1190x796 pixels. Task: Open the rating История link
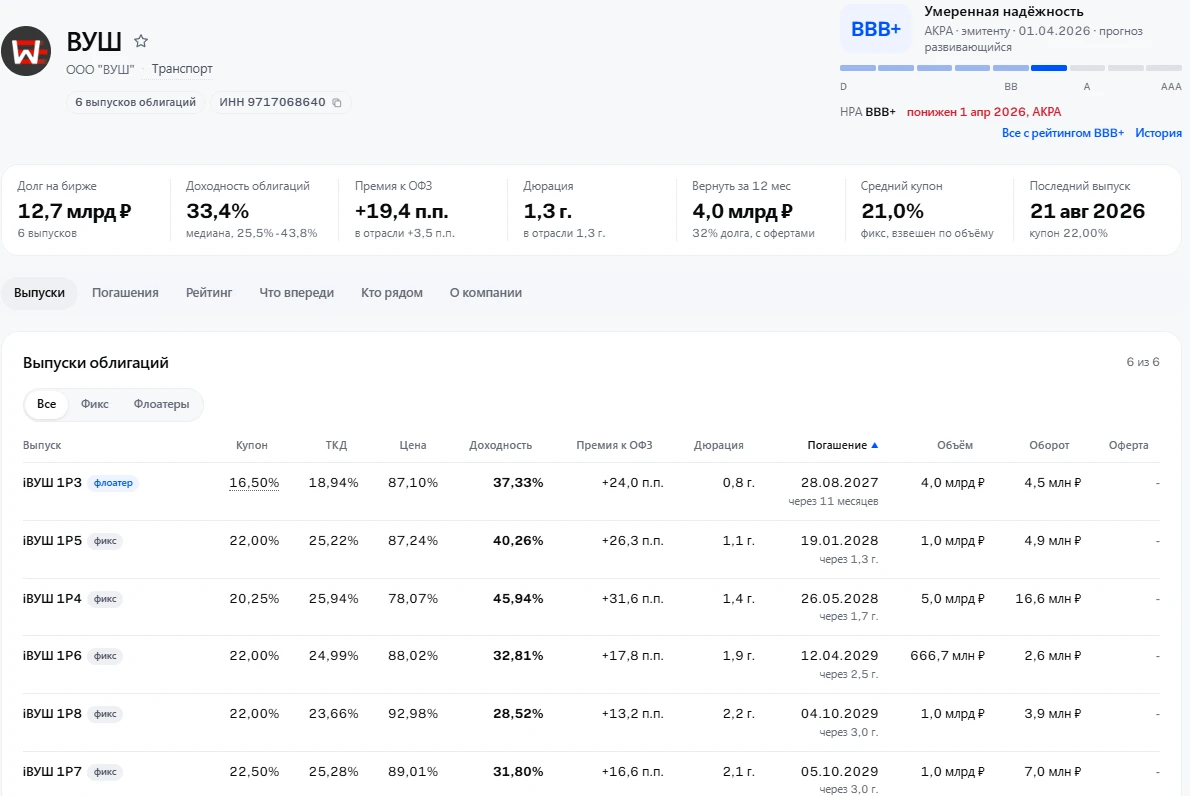(x=1158, y=133)
